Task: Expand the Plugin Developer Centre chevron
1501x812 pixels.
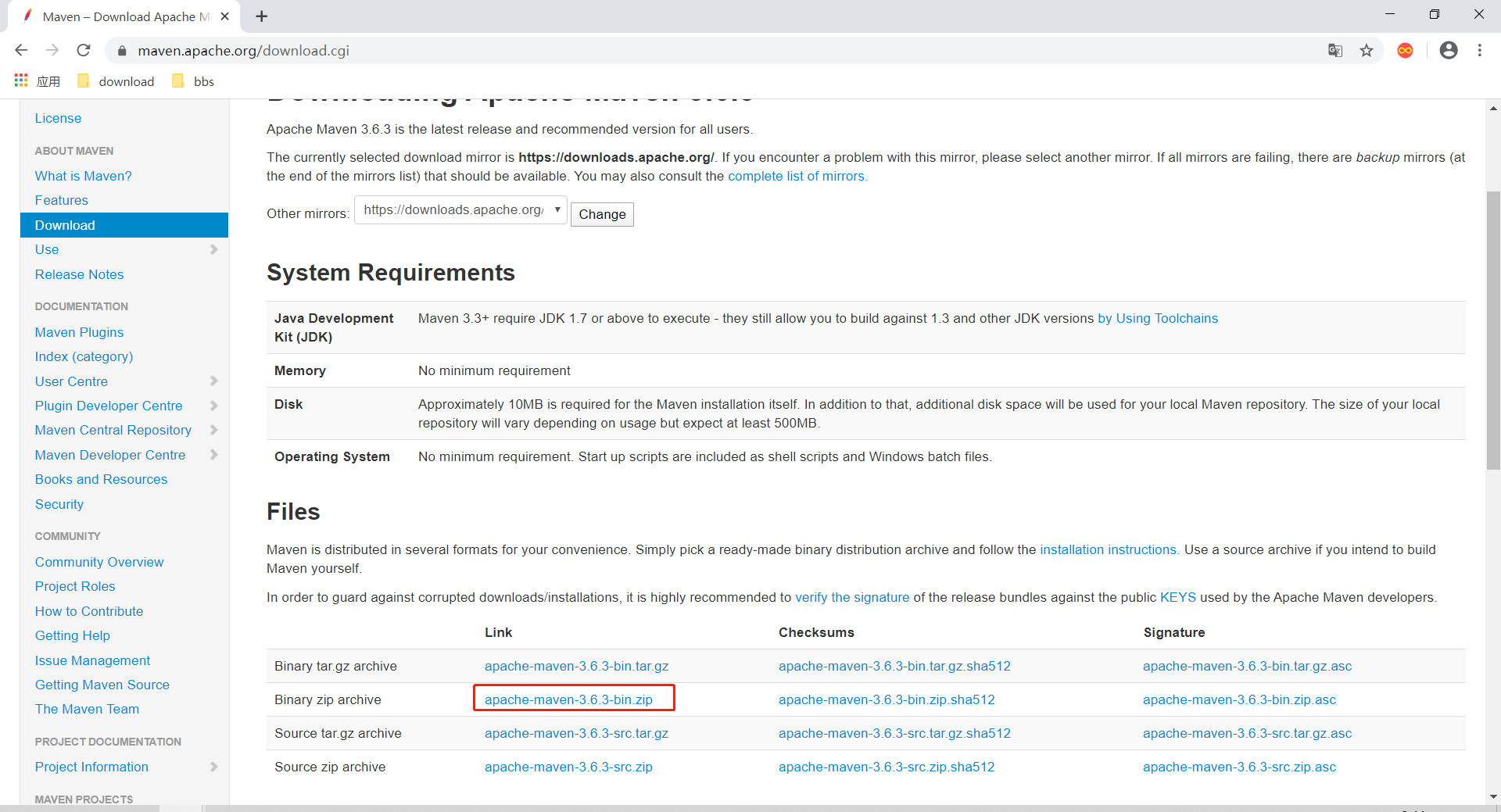Action: [213, 406]
